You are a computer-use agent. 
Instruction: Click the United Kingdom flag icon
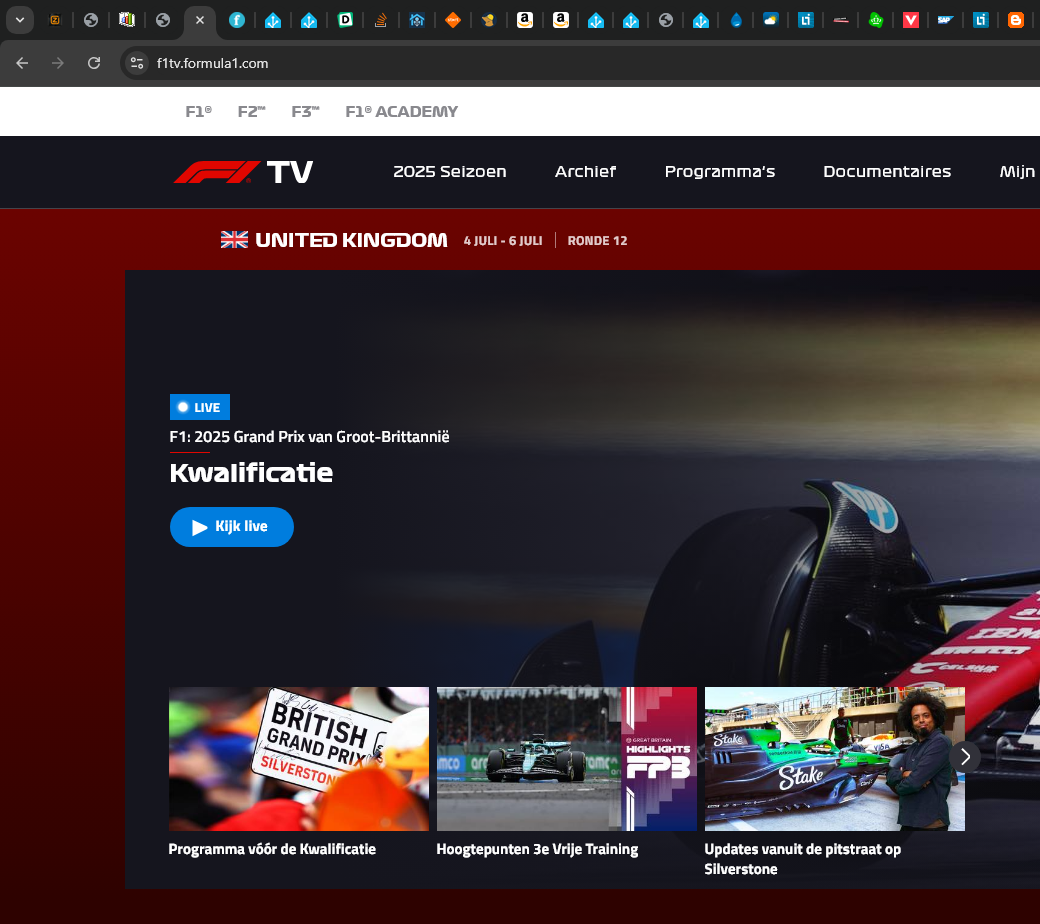234,239
